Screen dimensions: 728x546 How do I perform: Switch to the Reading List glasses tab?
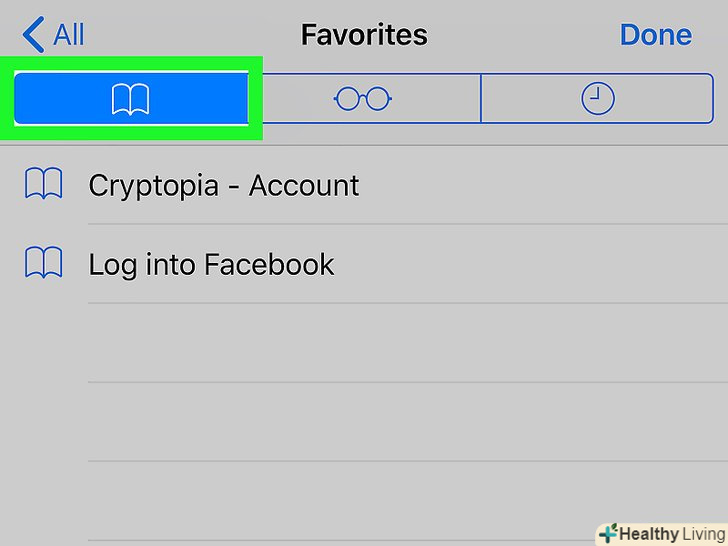click(363, 98)
